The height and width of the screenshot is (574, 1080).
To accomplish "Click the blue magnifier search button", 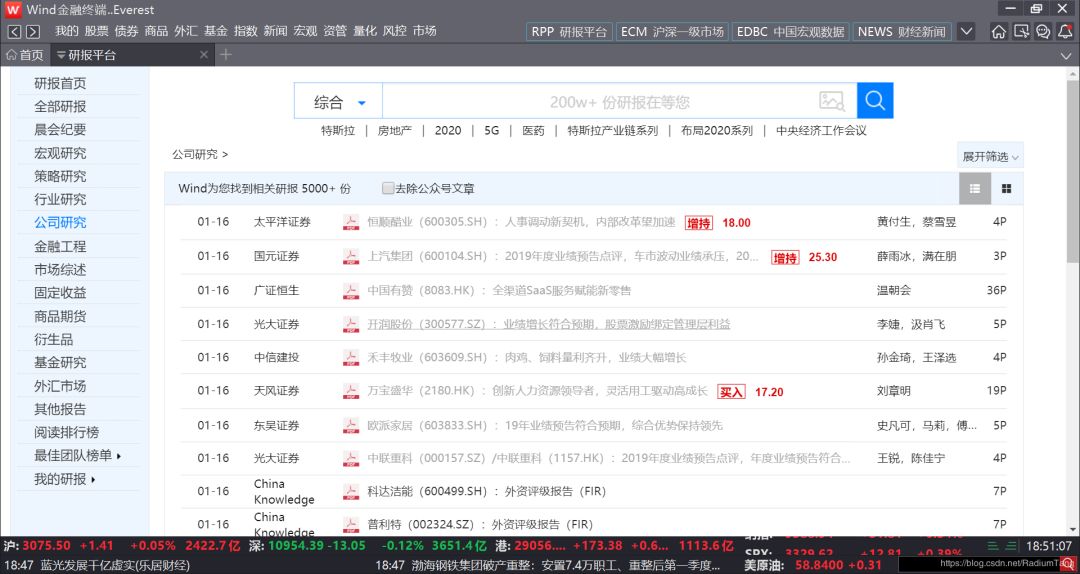I will 875,101.
